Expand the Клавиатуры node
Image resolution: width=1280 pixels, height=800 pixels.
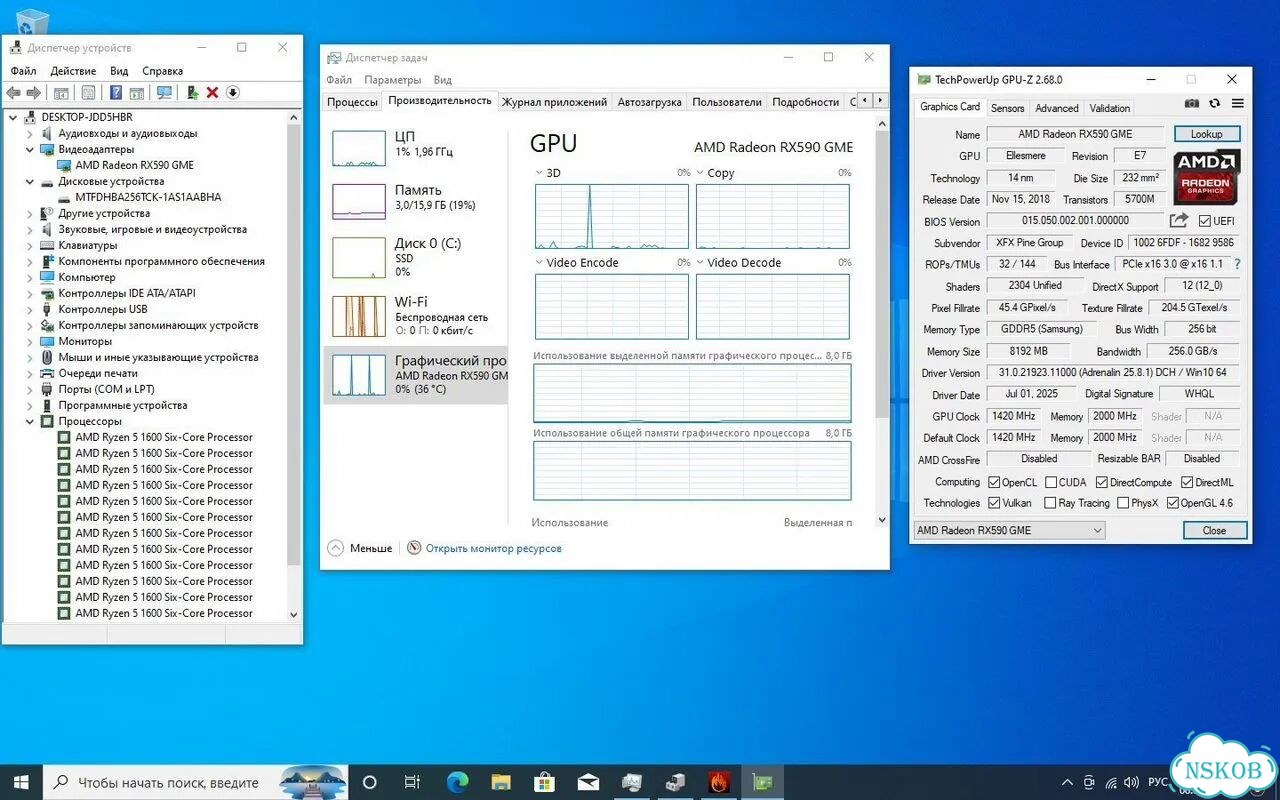tap(29, 245)
